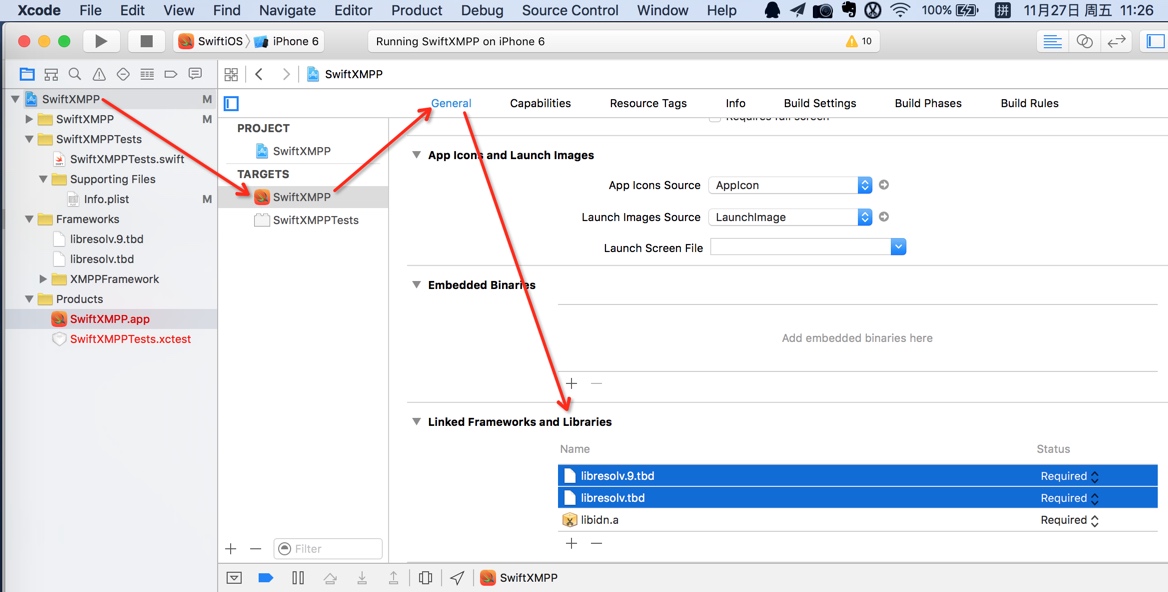Open the Product menu
Screen dimensions: 1168x592
[x=416, y=10]
